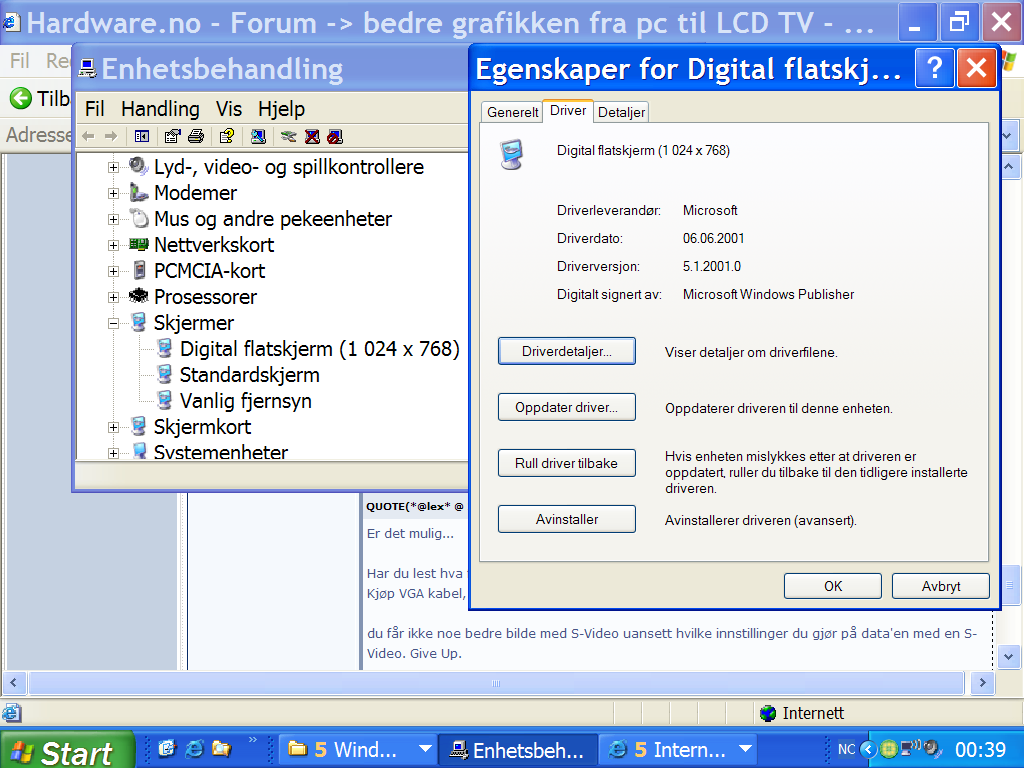Expand the Modemer node
1024x768 pixels.
[x=113, y=193]
